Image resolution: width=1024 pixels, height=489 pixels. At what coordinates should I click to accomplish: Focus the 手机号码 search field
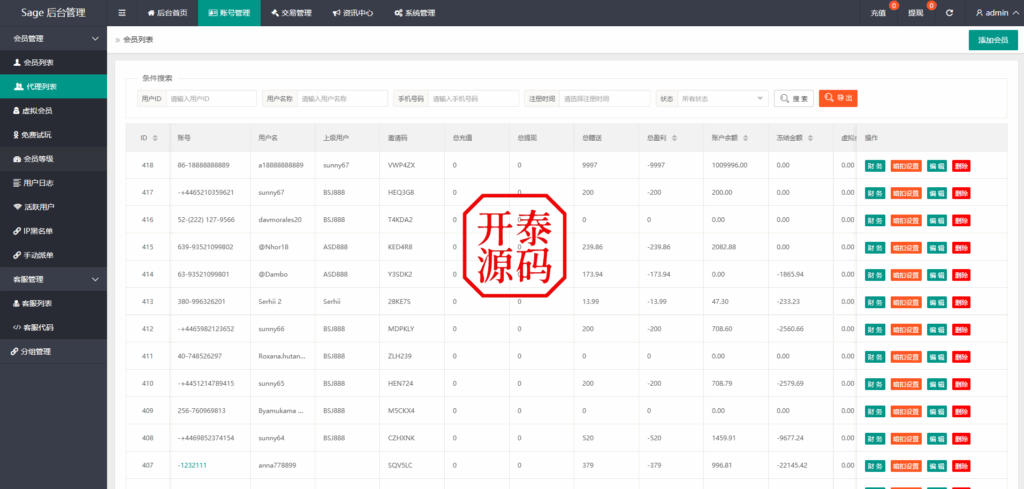[x=473, y=99]
